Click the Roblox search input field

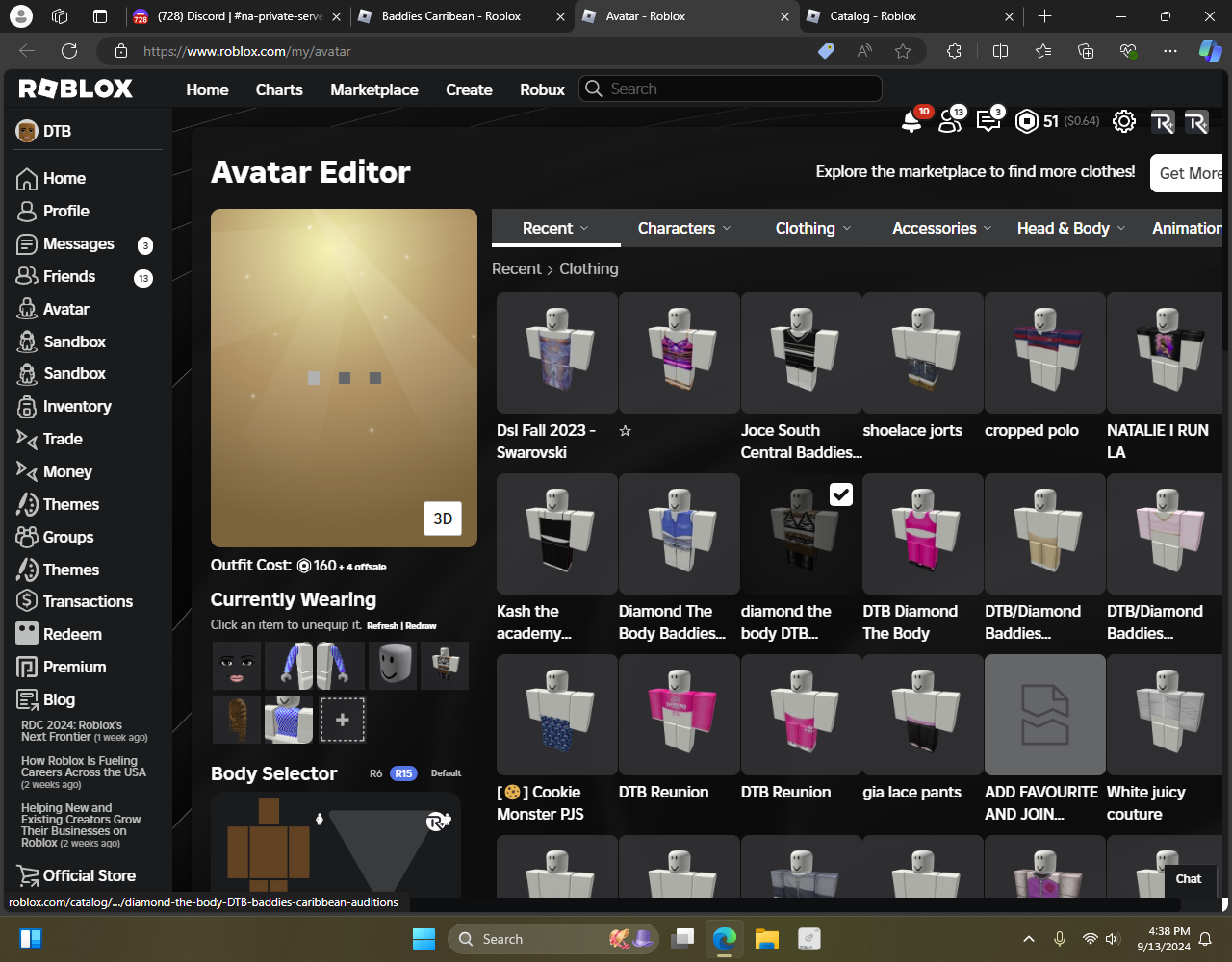(731, 89)
